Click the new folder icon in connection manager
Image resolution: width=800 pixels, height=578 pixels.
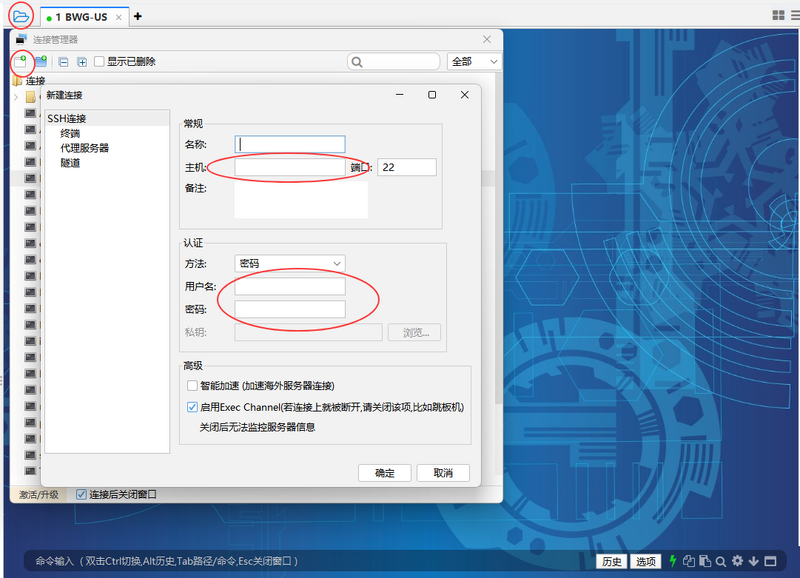[40, 61]
